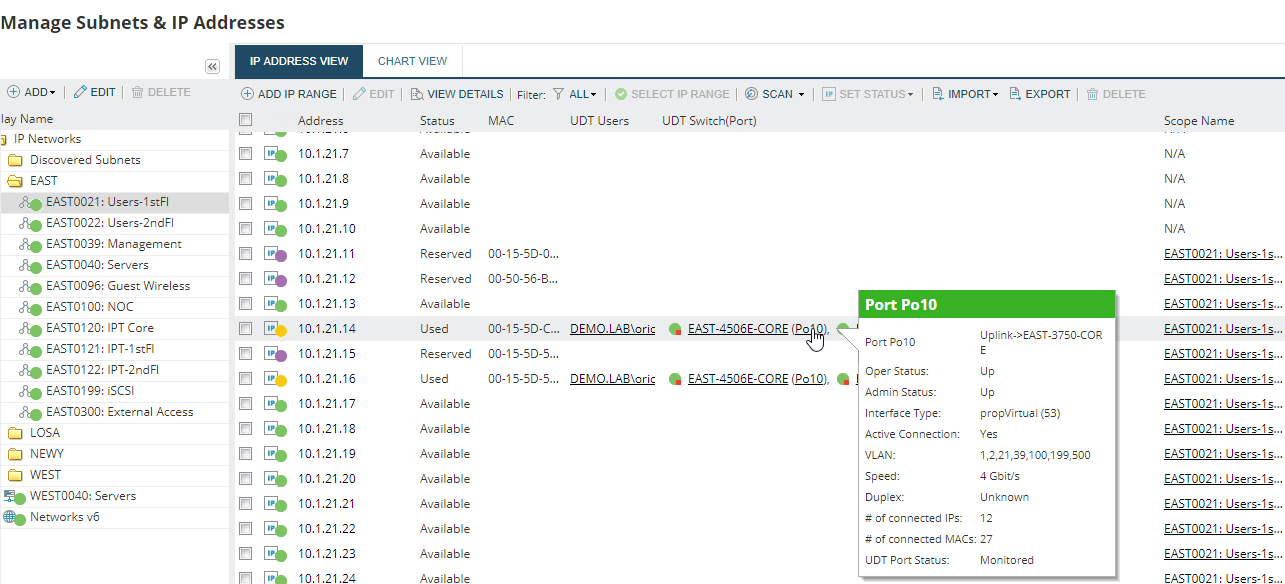
Task: Open the Scan dropdown menu
Action: [x=776, y=94]
